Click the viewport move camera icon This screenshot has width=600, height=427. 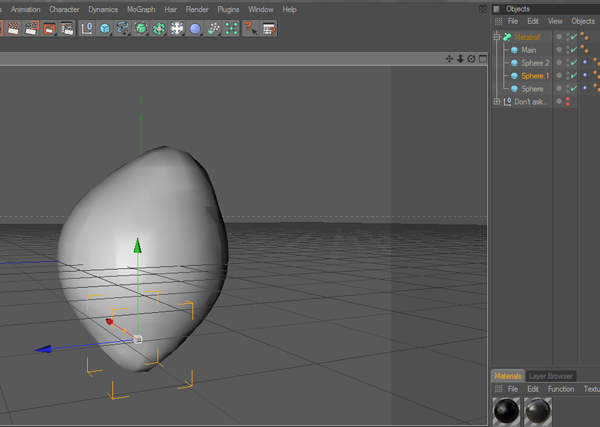click(x=449, y=59)
